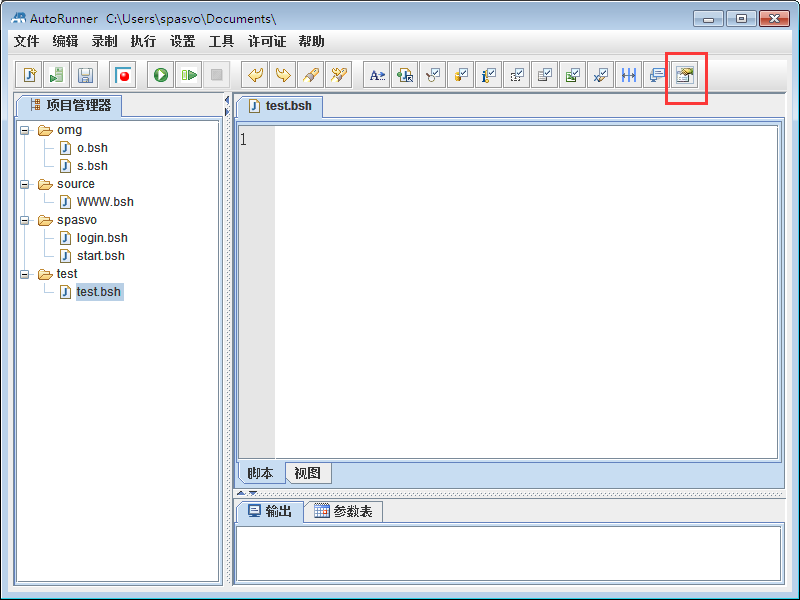Click the object spy cursor icon
This screenshot has width=800, height=600.
click(x=405, y=76)
